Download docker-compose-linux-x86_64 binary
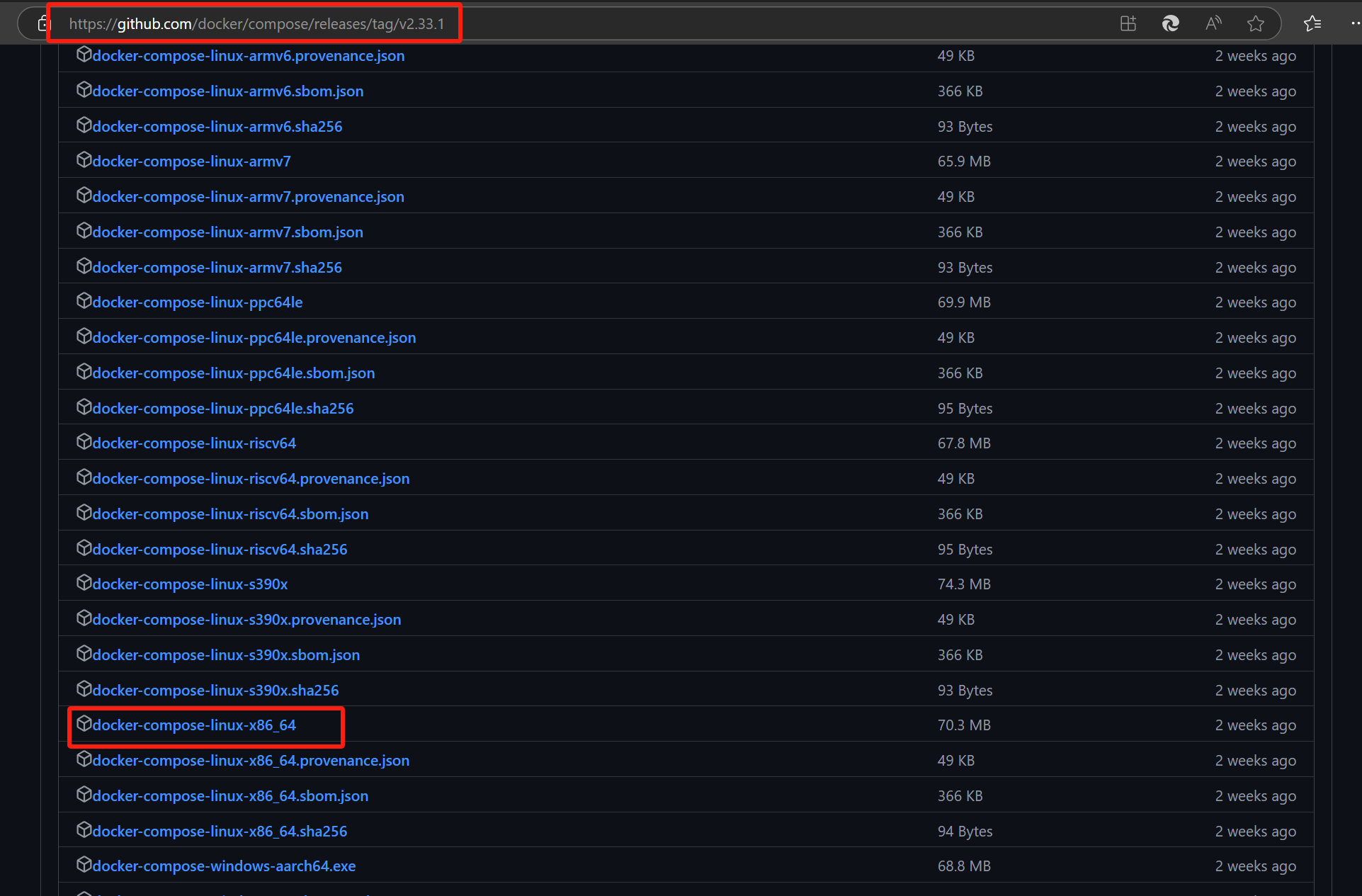Image resolution: width=1362 pixels, height=896 pixels. 194,725
